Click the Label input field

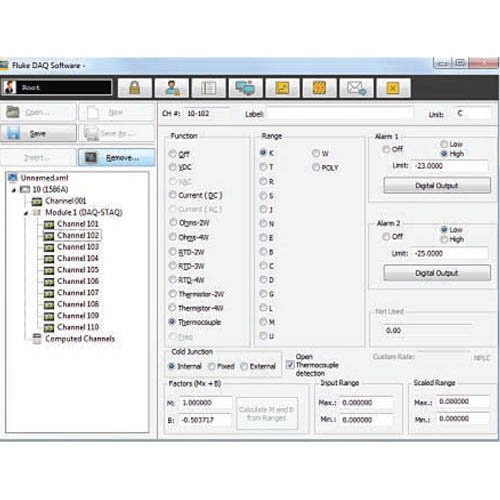(x=339, y=114)
